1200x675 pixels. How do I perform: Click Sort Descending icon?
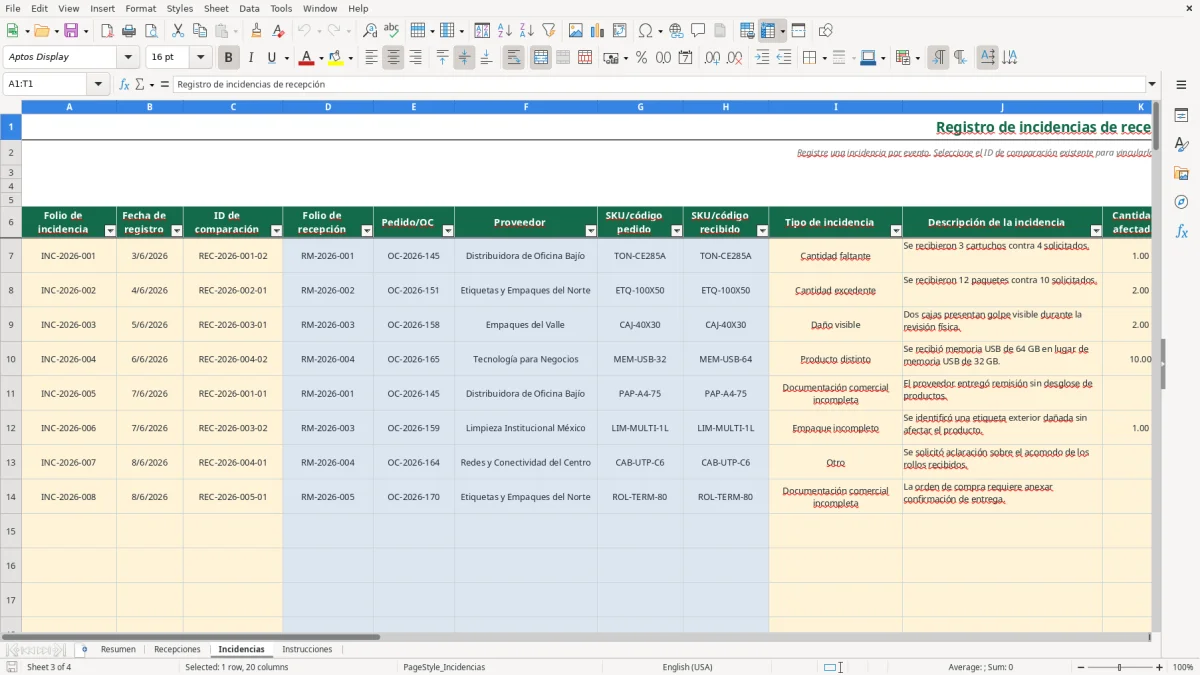[x=526, y=31]
